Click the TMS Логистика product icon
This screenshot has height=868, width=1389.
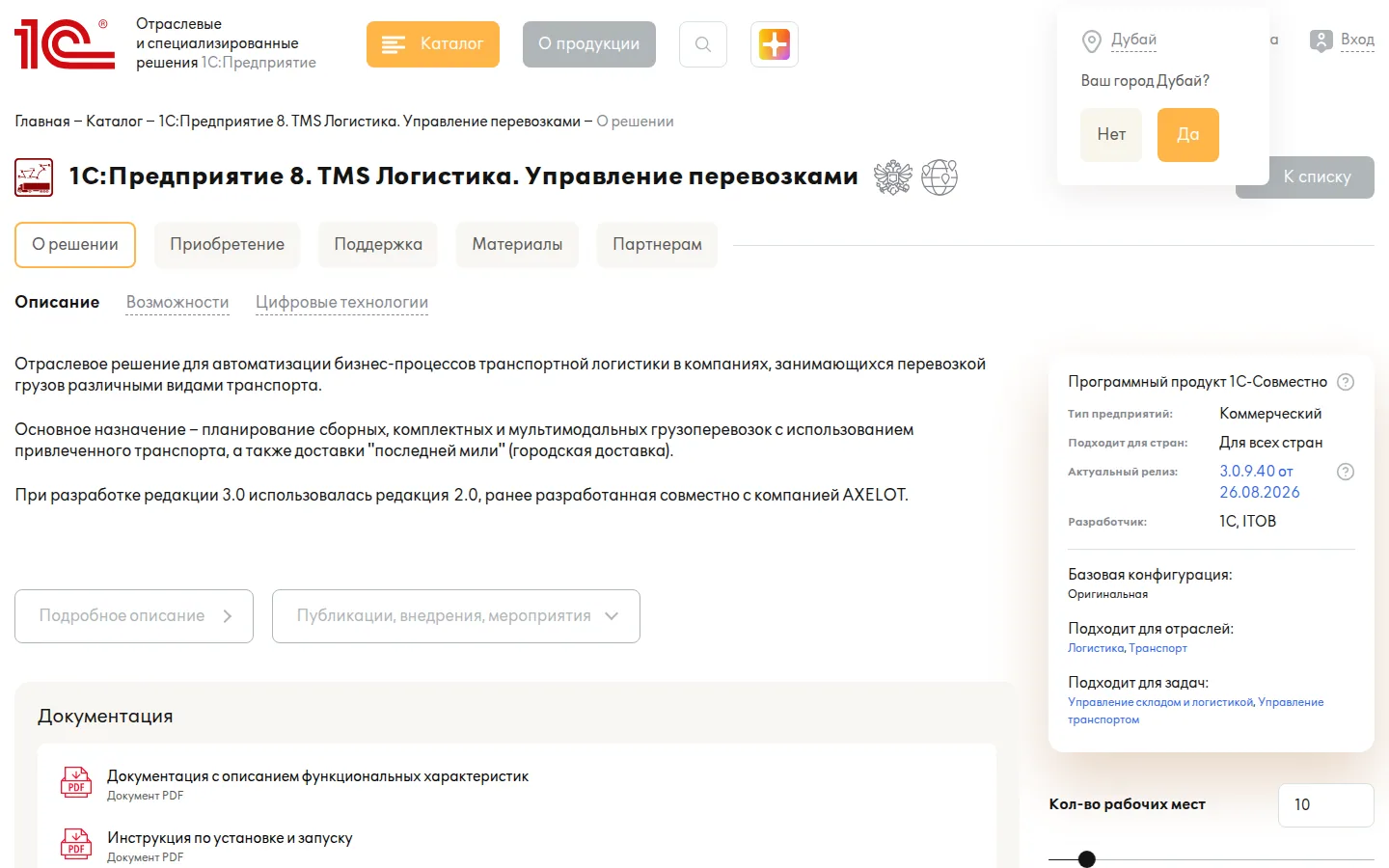coord(34,177)
